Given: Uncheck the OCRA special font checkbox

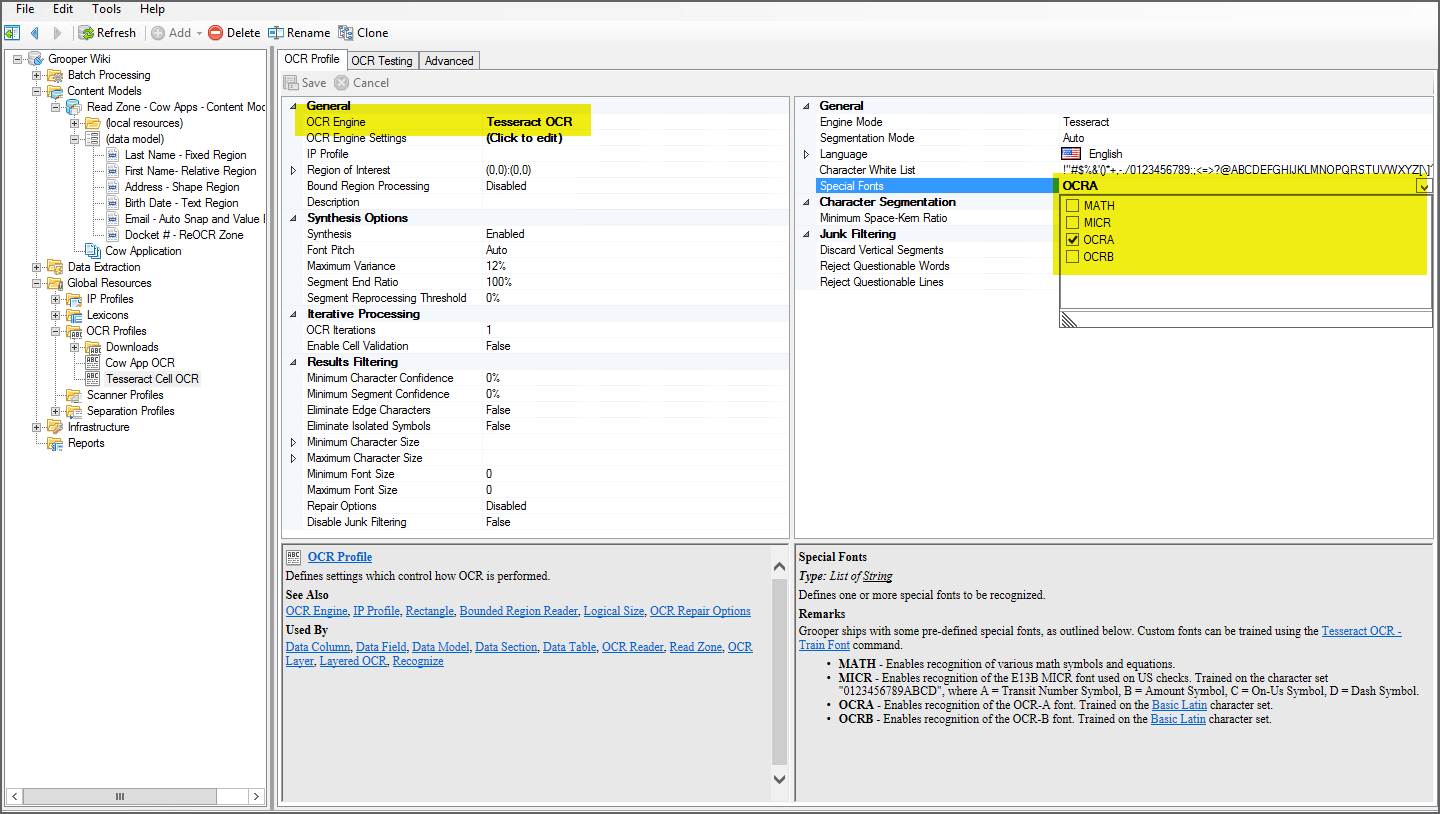Looking at the screenshot, I should 1072,240.
